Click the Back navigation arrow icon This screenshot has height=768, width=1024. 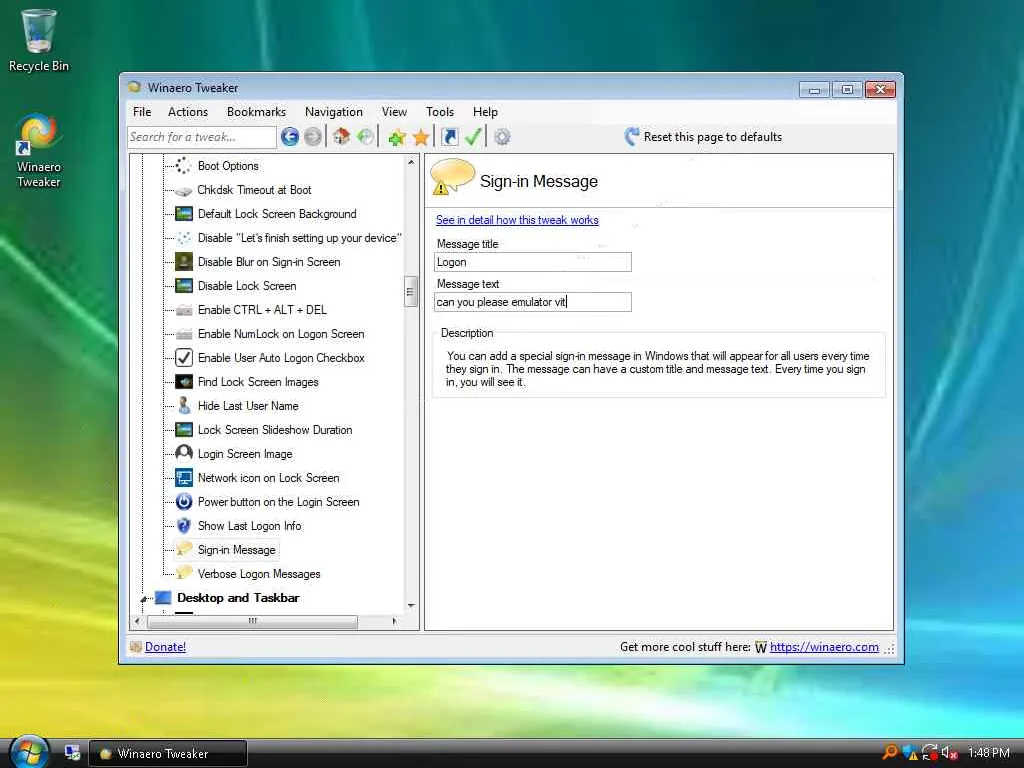[290, 136]
